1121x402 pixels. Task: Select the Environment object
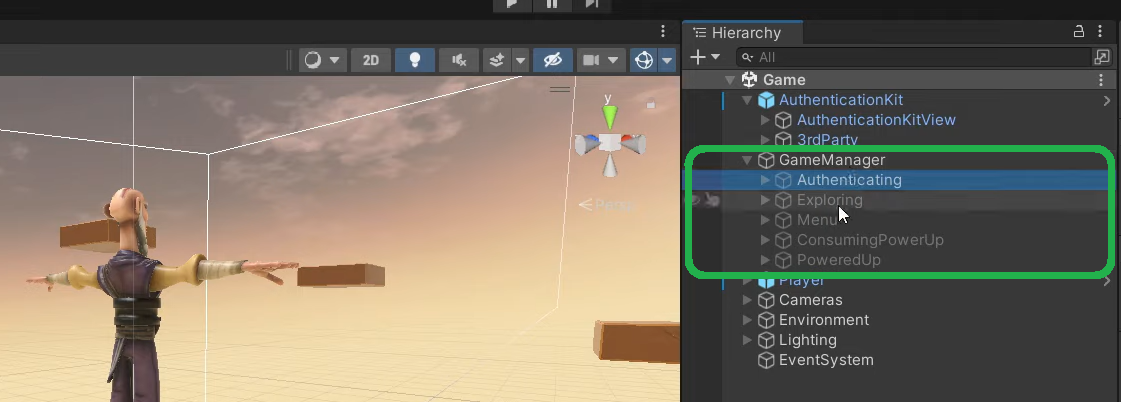click(824, 320)
